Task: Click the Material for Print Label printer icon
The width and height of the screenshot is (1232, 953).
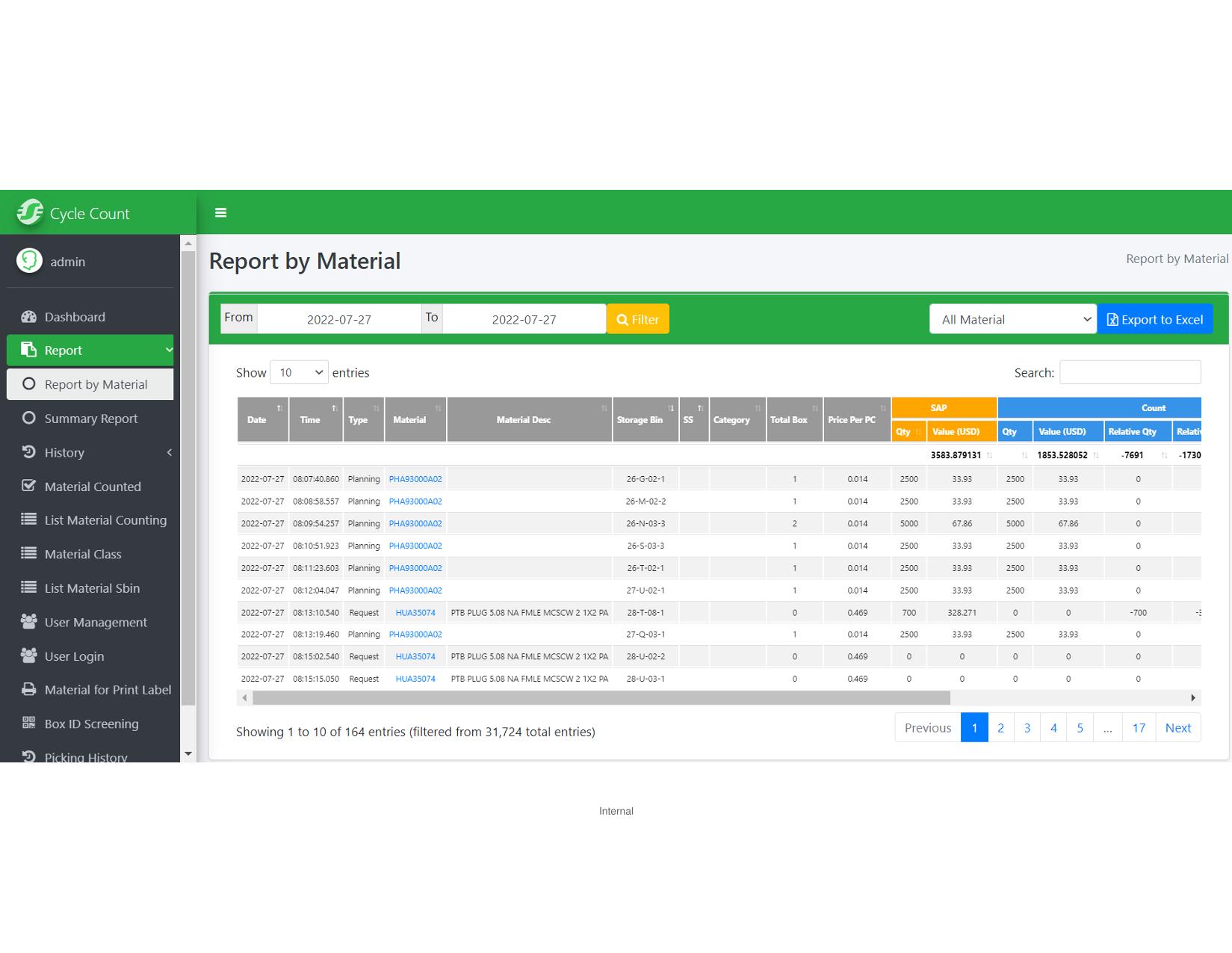Action: click(x=28, y=690)
